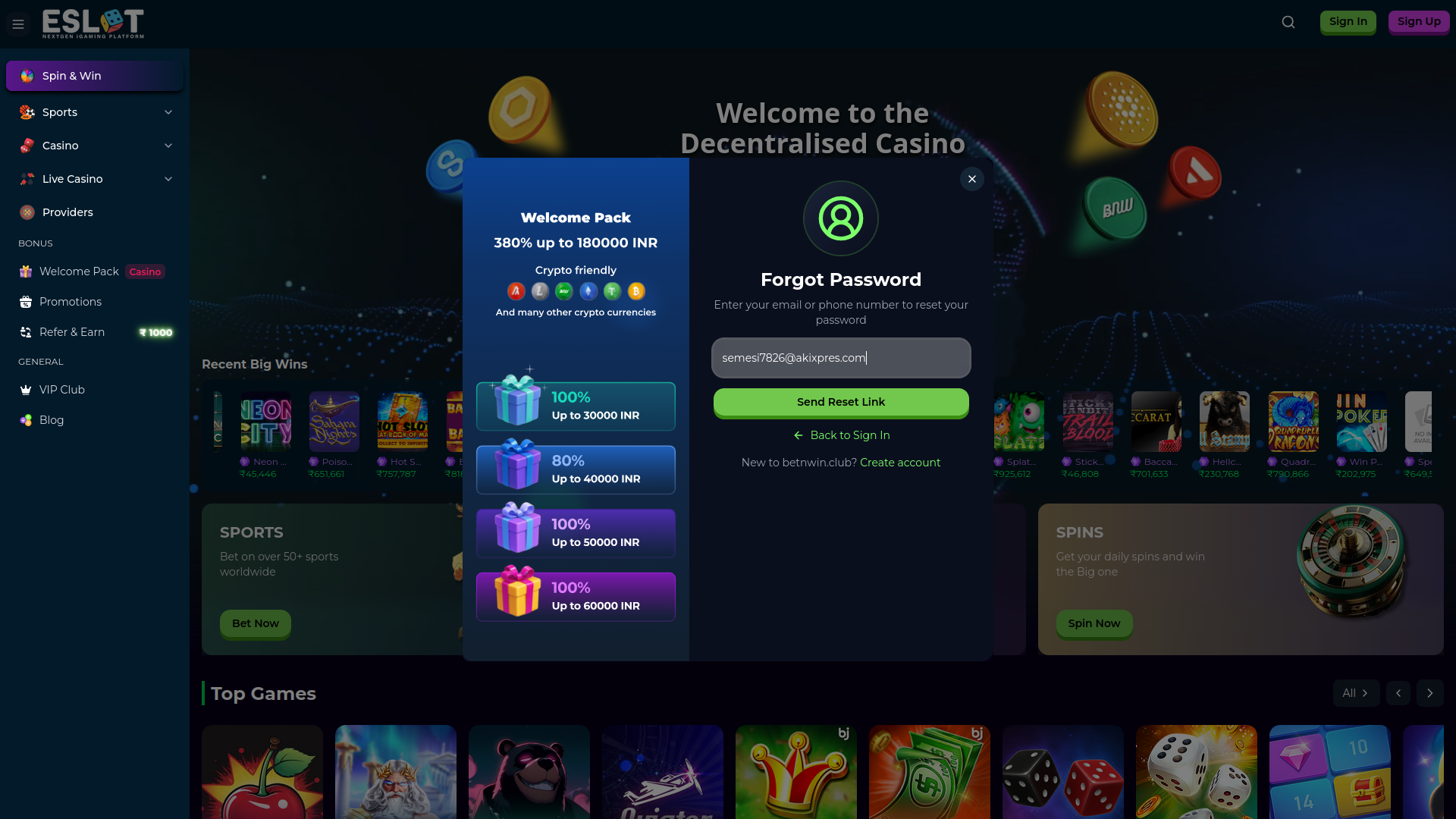The width and height of the screenshot is (1456, 819).
Task: Follow the Create account link
Action: (900, 463)
